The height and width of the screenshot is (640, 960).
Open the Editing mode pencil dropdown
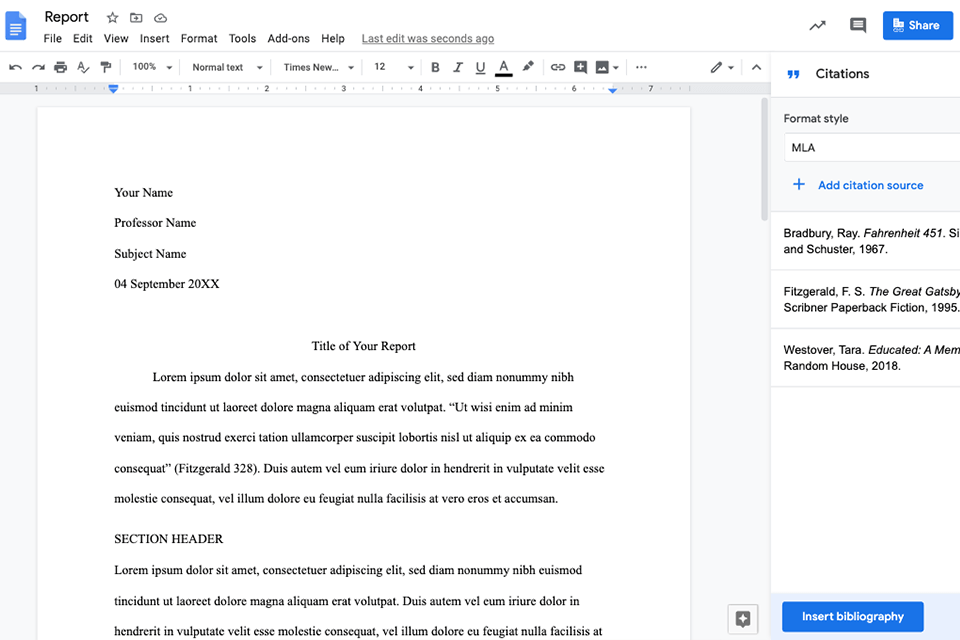pos(722,67)
